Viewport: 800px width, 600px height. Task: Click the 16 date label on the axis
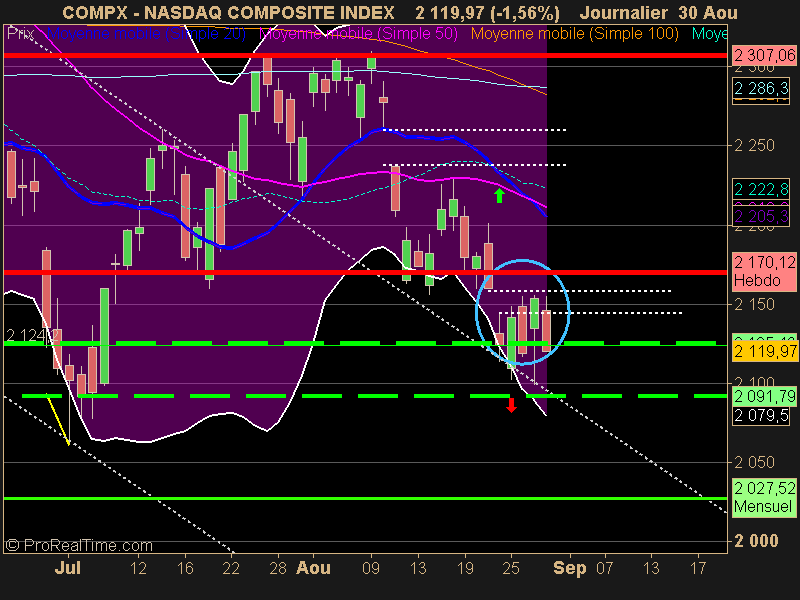(185, 568)
